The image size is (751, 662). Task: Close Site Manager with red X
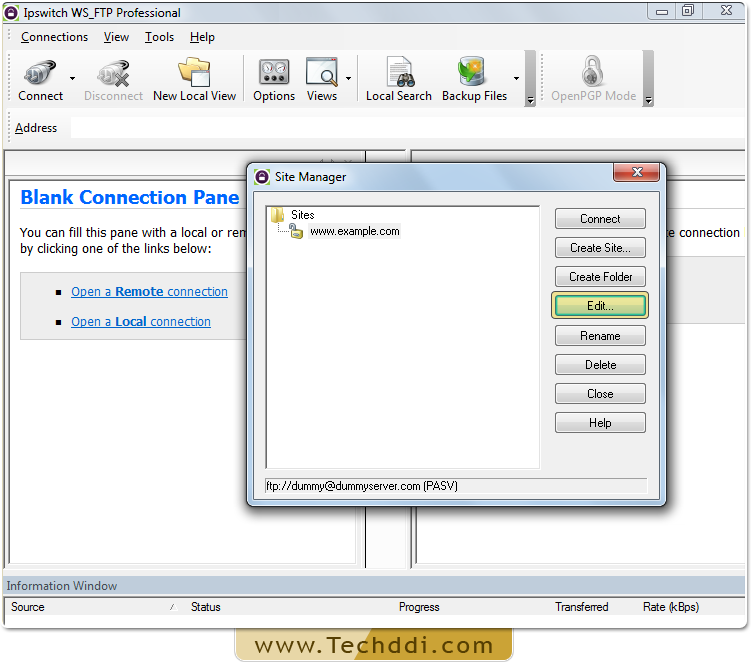click(x=637, y=172)
